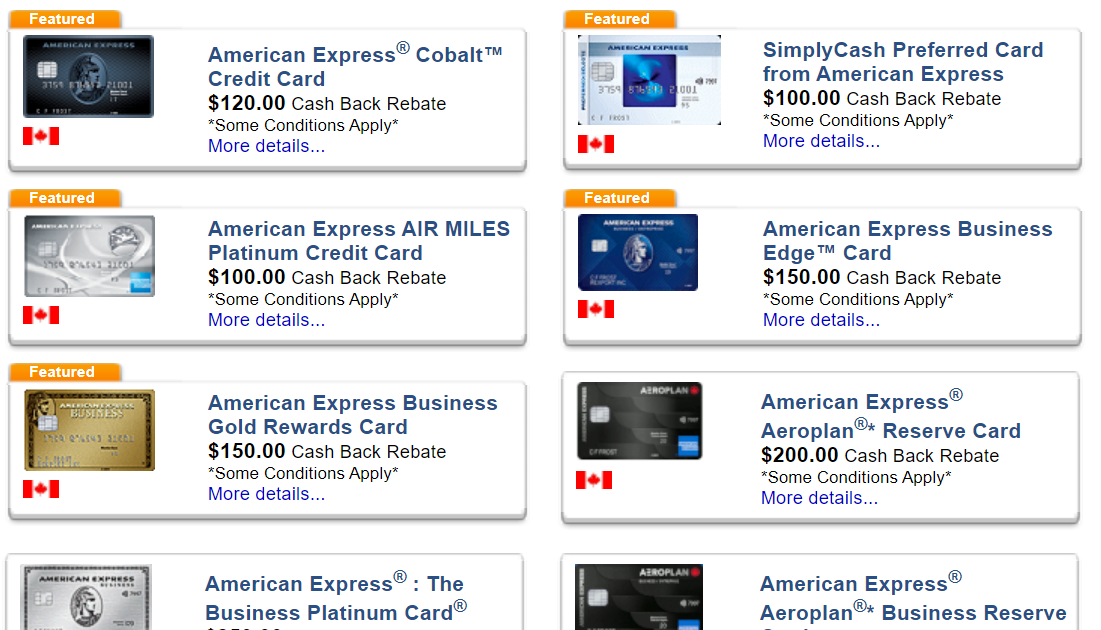Click American Express Business Edge Card title
This screenshot has width=1101, height=630.
908,241
